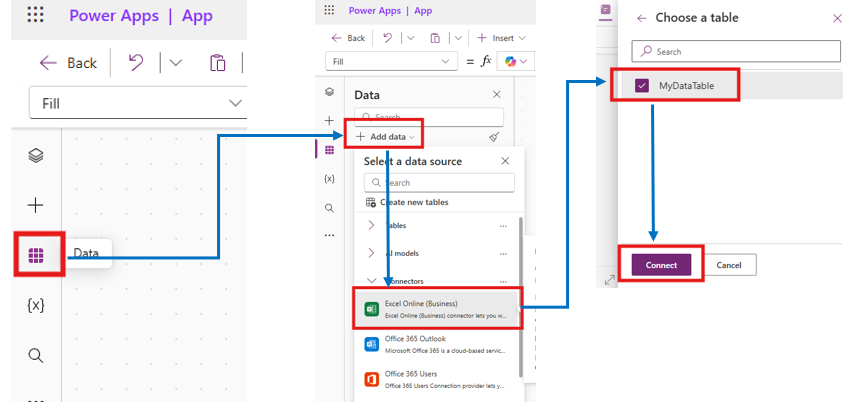Image resolution: width=843 pixels, height=402 pixels.
Task: Open the AI models more options ellipsis
Action: 503,254
